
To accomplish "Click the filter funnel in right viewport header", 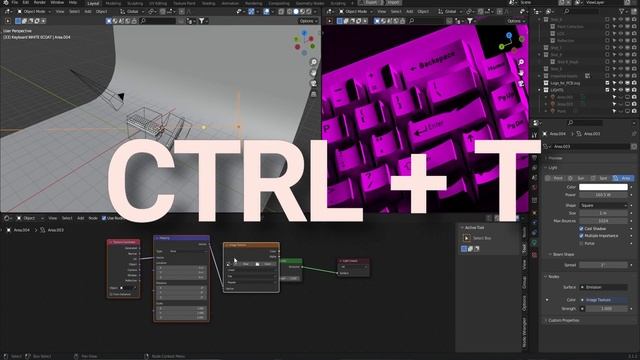I will (x=470, y=21).
